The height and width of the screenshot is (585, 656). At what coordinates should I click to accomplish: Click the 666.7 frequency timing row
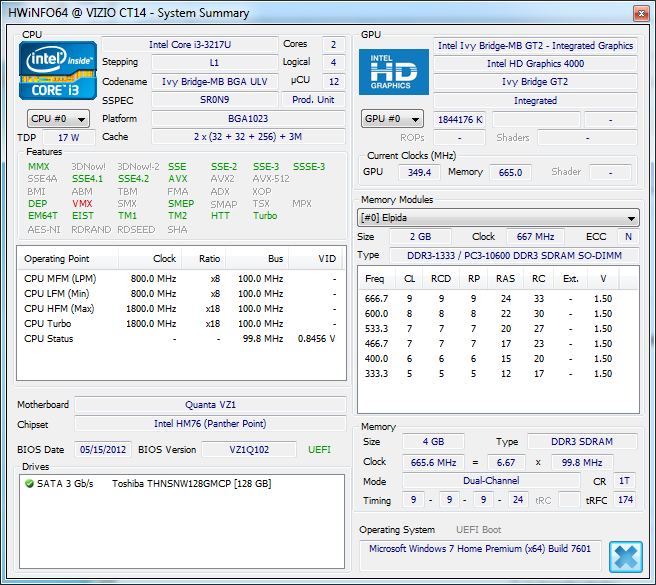tap(489, 299)
